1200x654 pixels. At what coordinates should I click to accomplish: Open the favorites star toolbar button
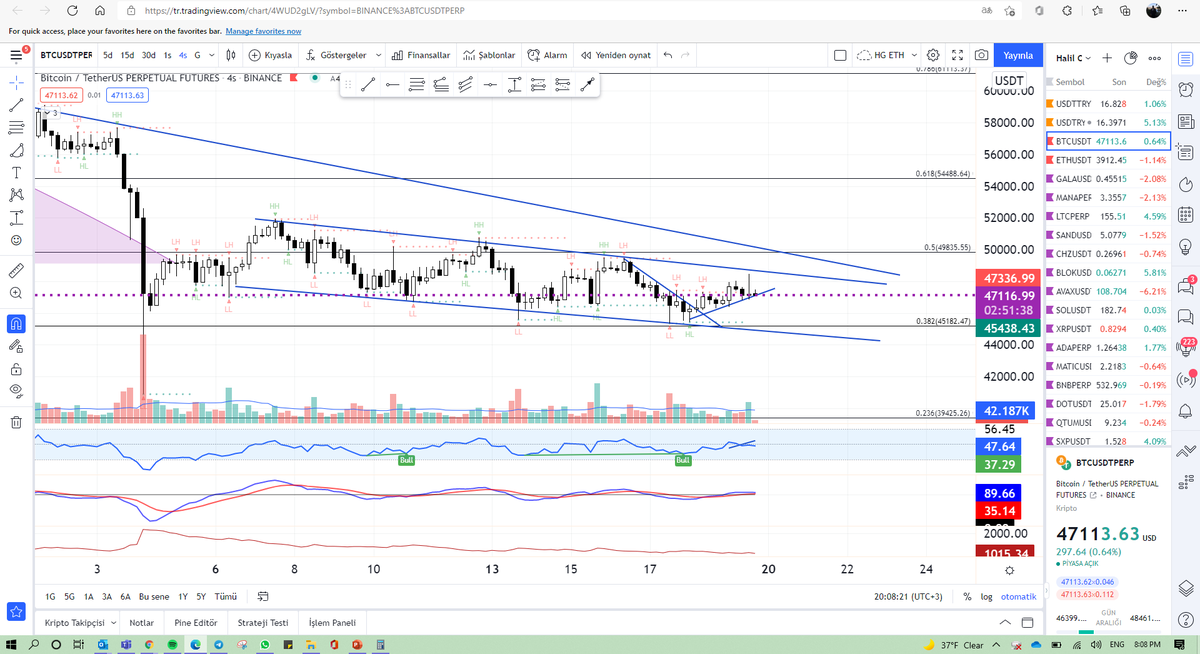point(16,611)
